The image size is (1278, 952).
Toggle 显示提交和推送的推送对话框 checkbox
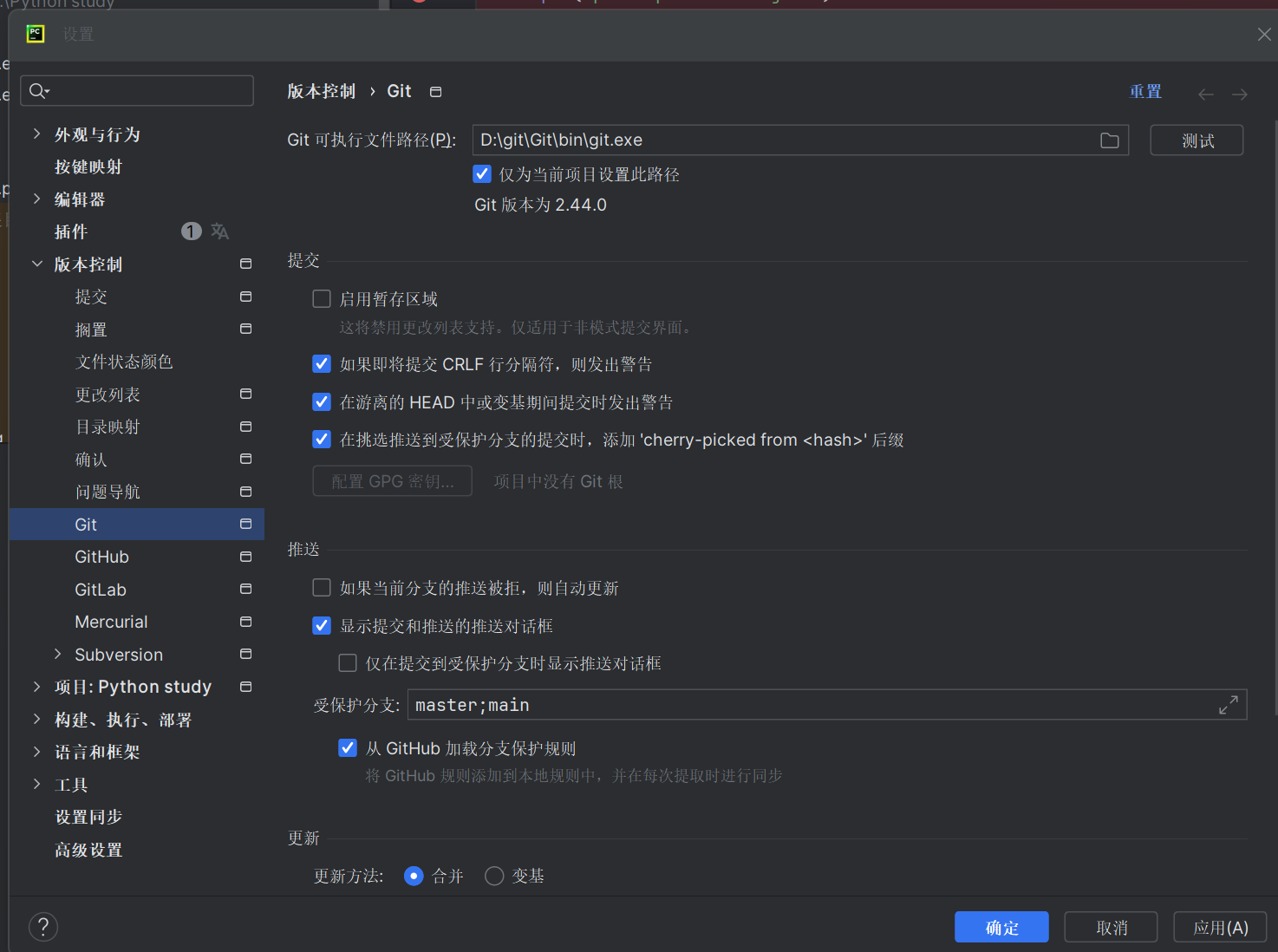point(322,626)
